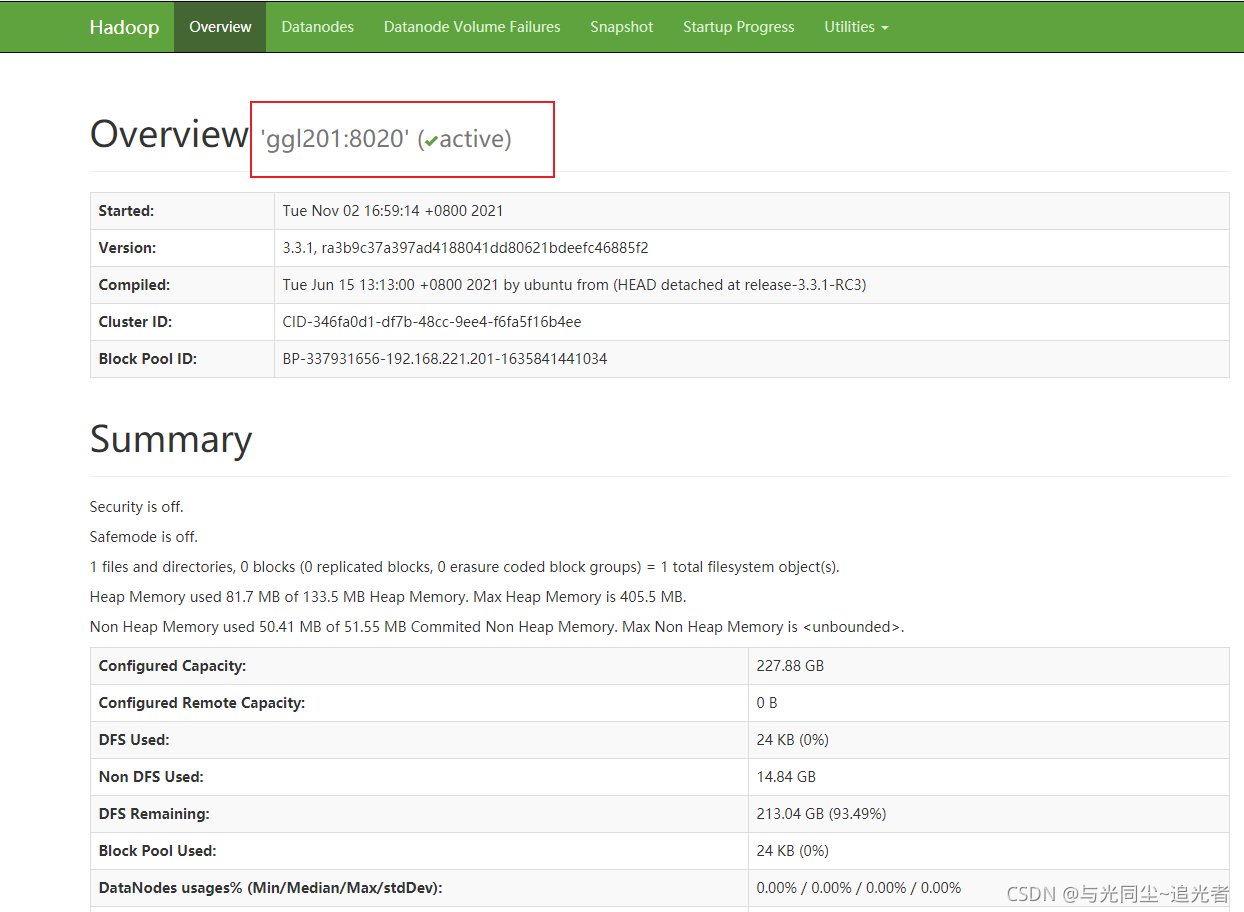1244x912 pixels.
Task: Open the Startup Progress tab
Action: [739, 27]
